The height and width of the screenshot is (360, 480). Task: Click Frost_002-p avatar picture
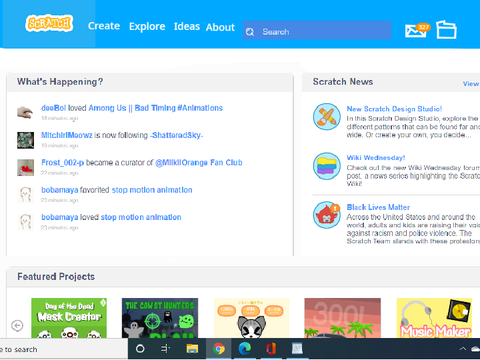click(x=25, y=167)
